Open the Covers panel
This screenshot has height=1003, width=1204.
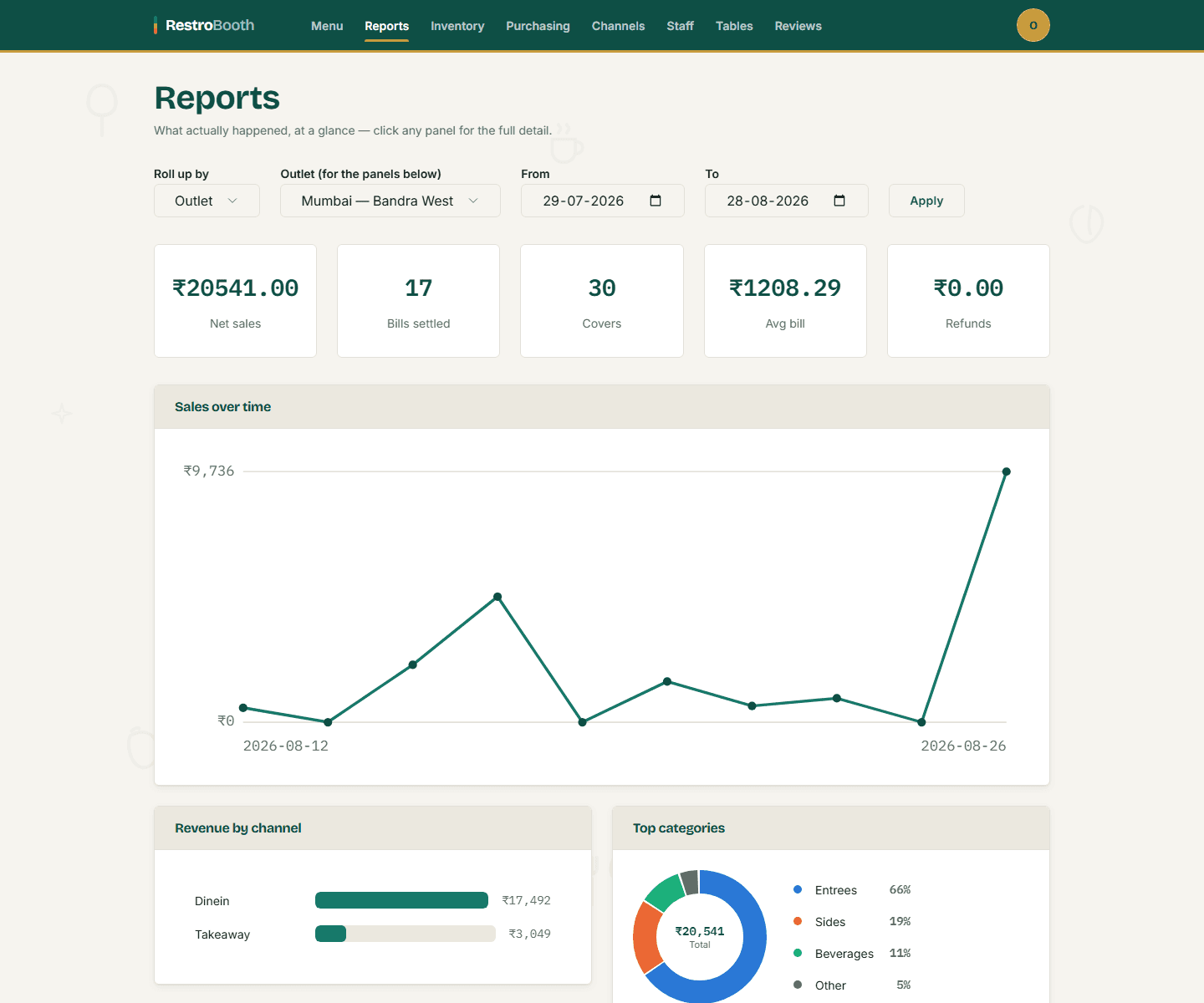602,301
